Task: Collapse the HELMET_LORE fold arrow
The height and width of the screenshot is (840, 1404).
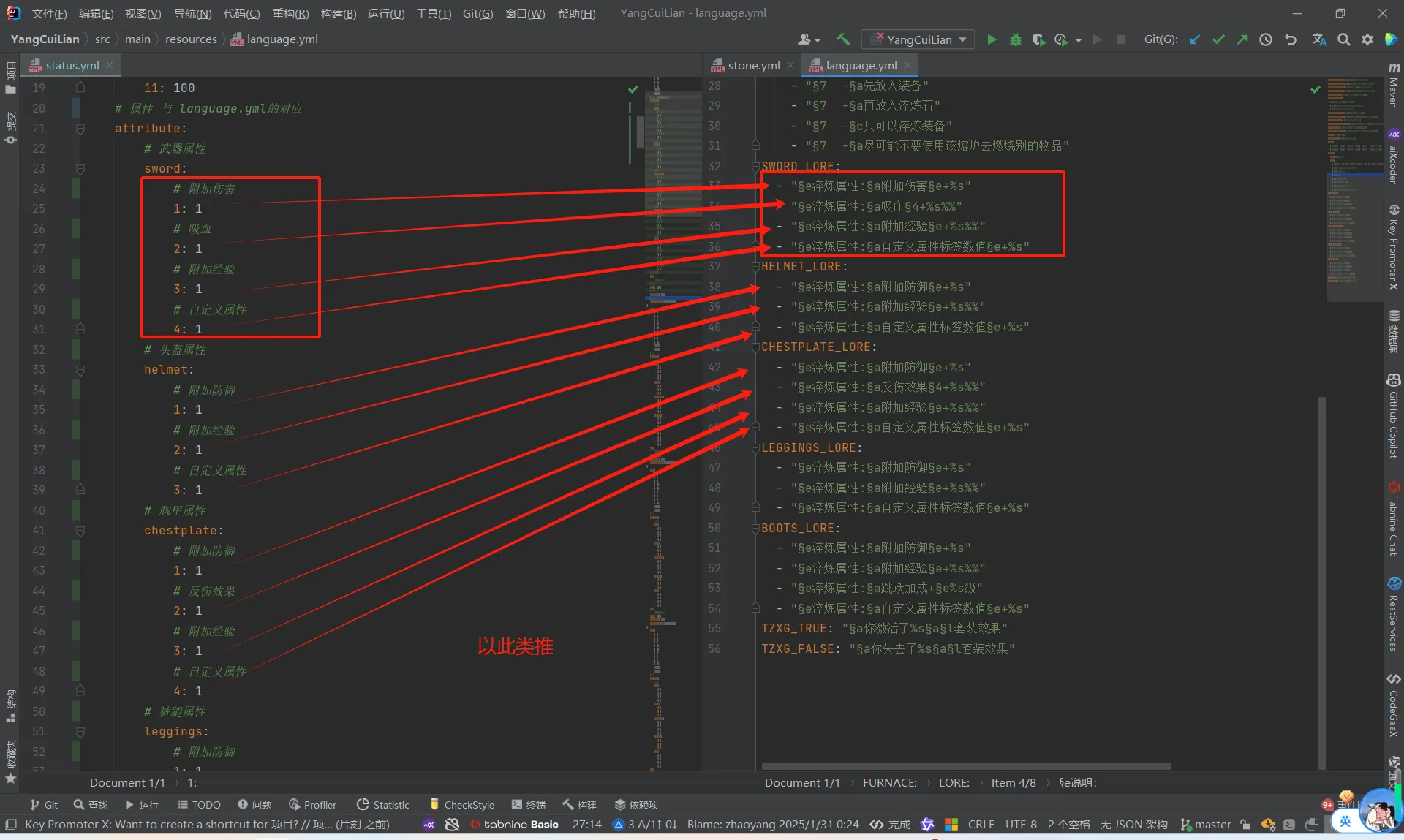Action: coord(755,267)
